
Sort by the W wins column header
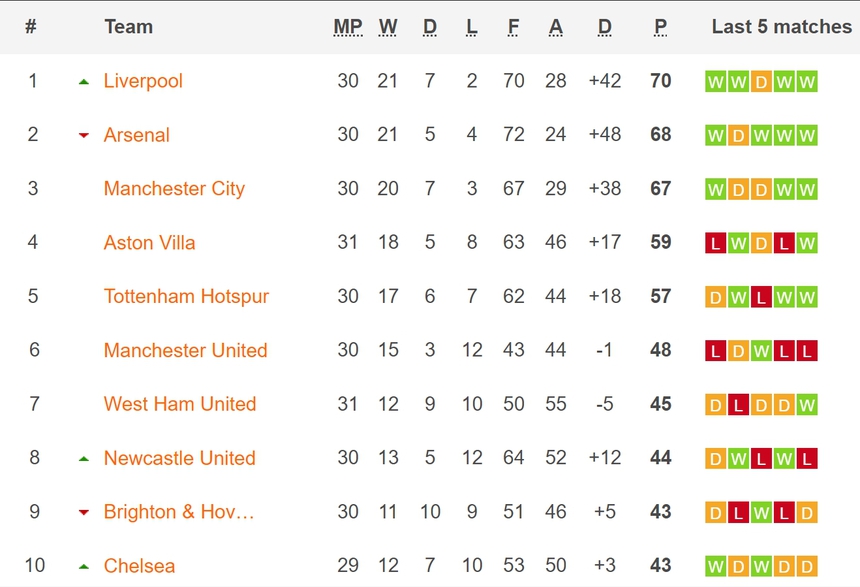tap(388, 27)
